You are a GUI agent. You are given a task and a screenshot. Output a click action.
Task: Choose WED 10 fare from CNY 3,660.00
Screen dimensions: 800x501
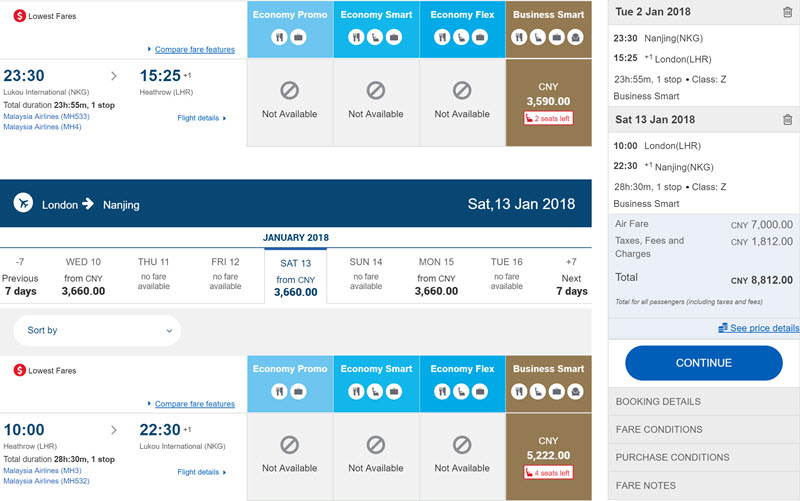point(83,277)
